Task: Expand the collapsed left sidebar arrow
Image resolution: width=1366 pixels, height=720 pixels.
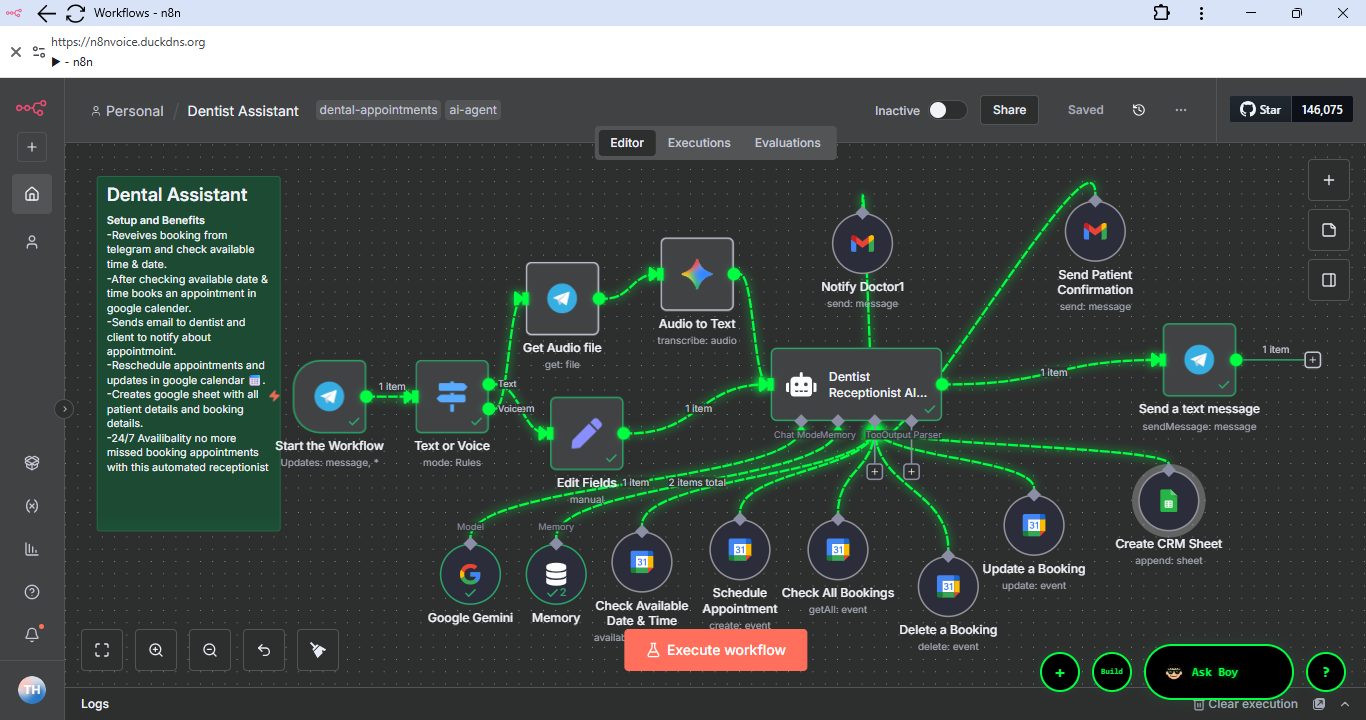Action: click(x=65, y=408)
